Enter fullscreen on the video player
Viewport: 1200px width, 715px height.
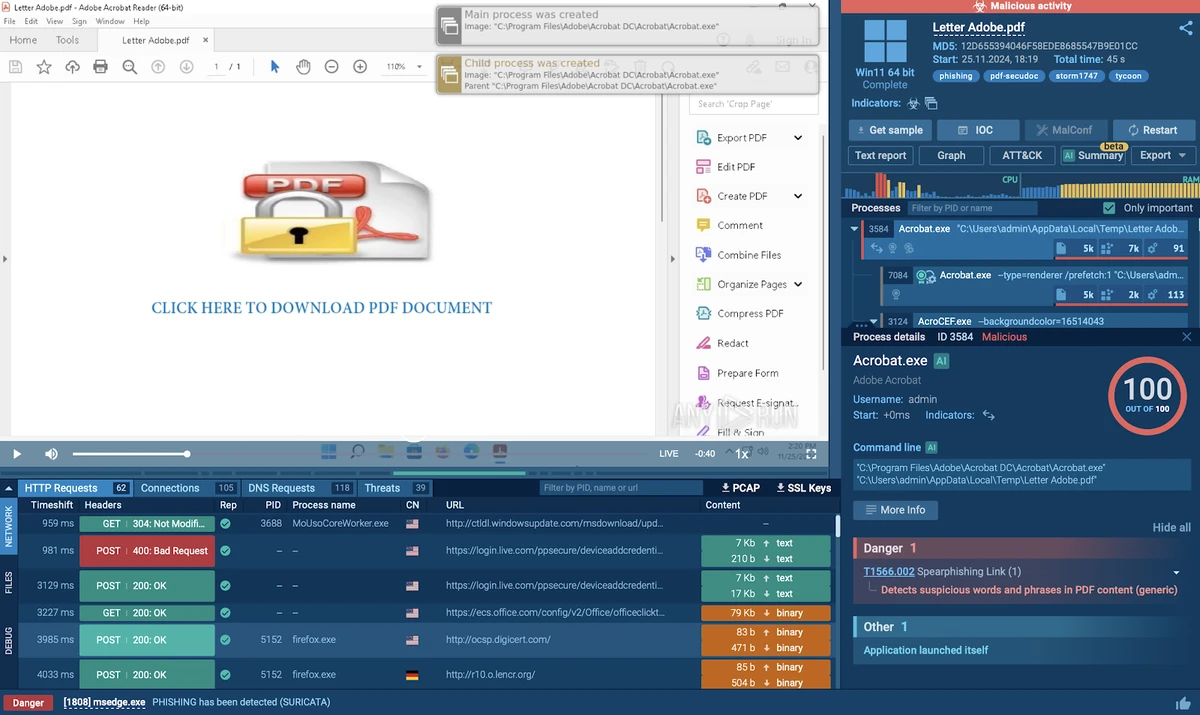tap(812, 454)
